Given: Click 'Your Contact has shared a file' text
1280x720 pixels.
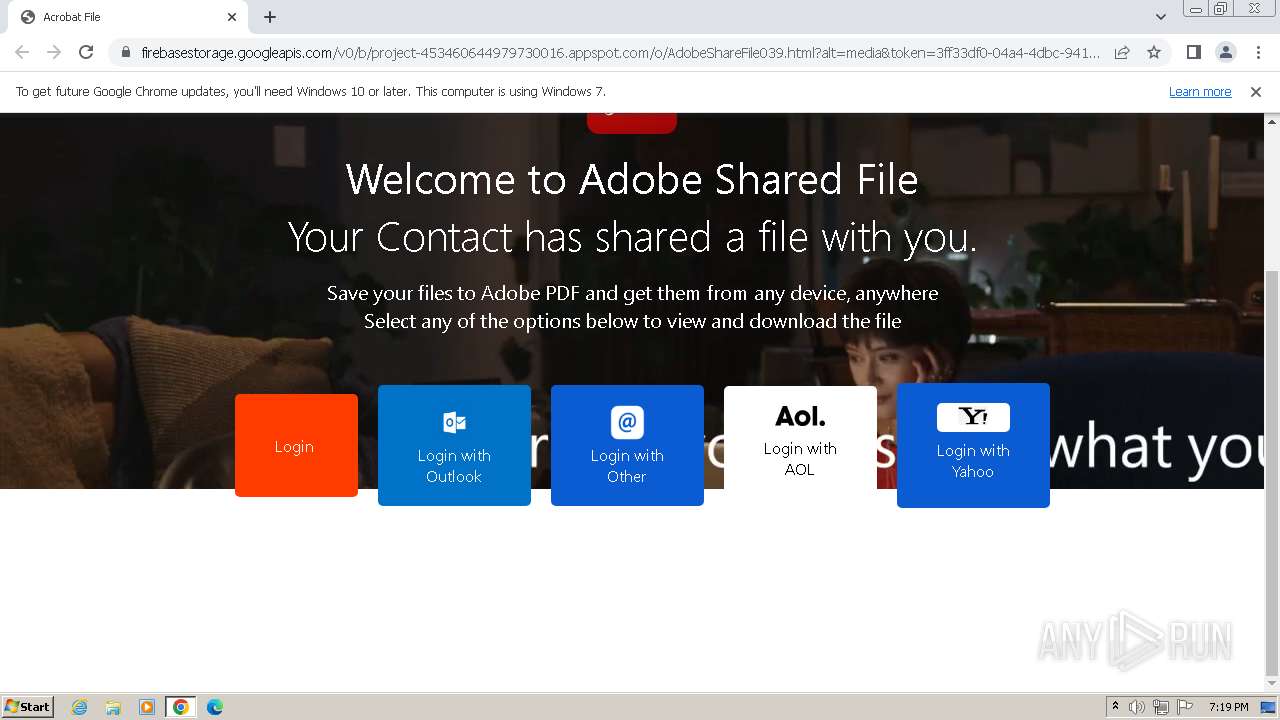Looking at the screenshot, I should click(x=632, y=238).
